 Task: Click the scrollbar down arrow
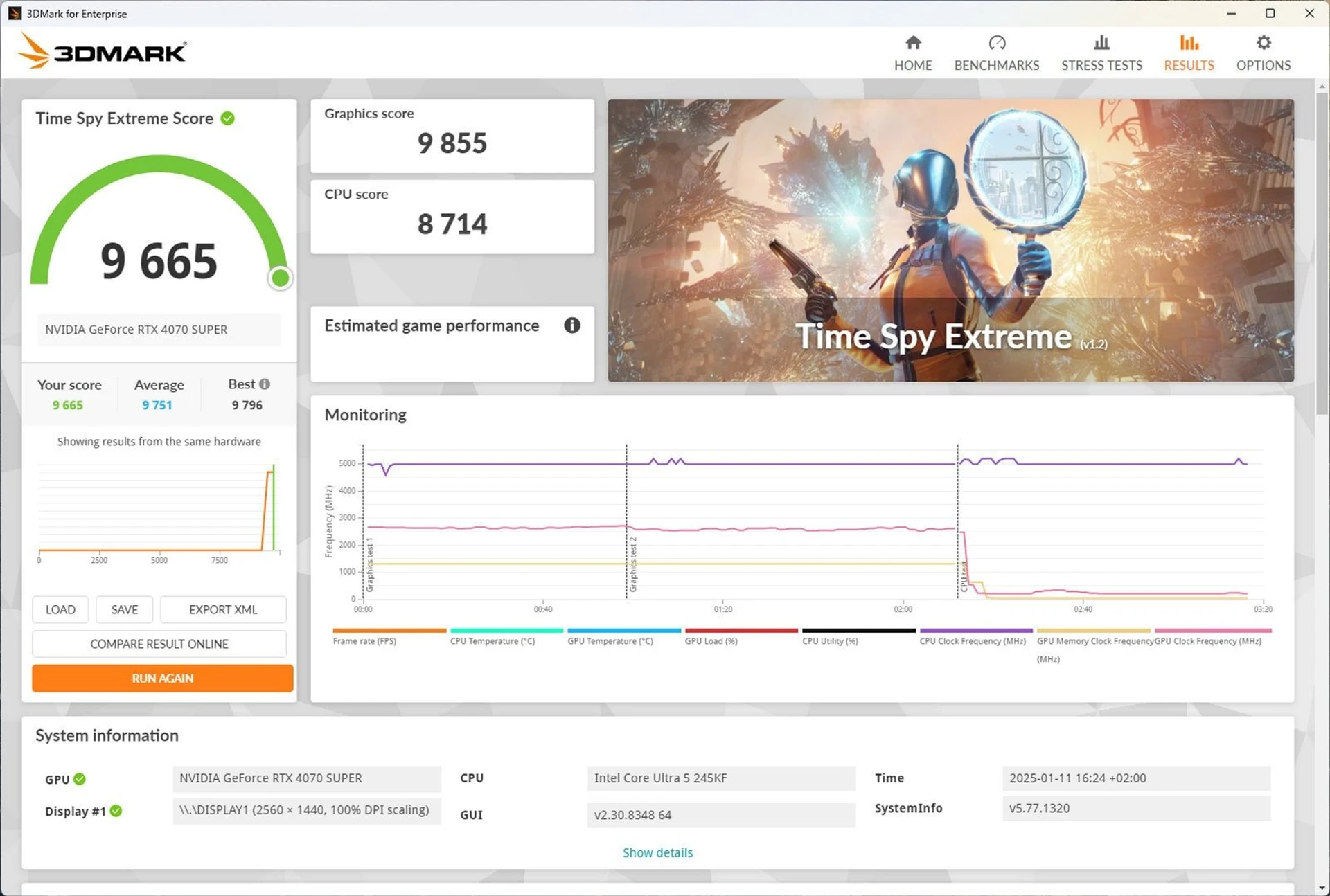(1322, 888)
